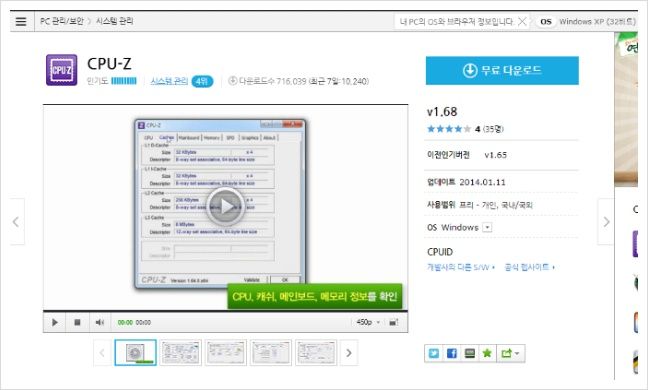Toggle fullscreen video mode

tap(393, 322)
